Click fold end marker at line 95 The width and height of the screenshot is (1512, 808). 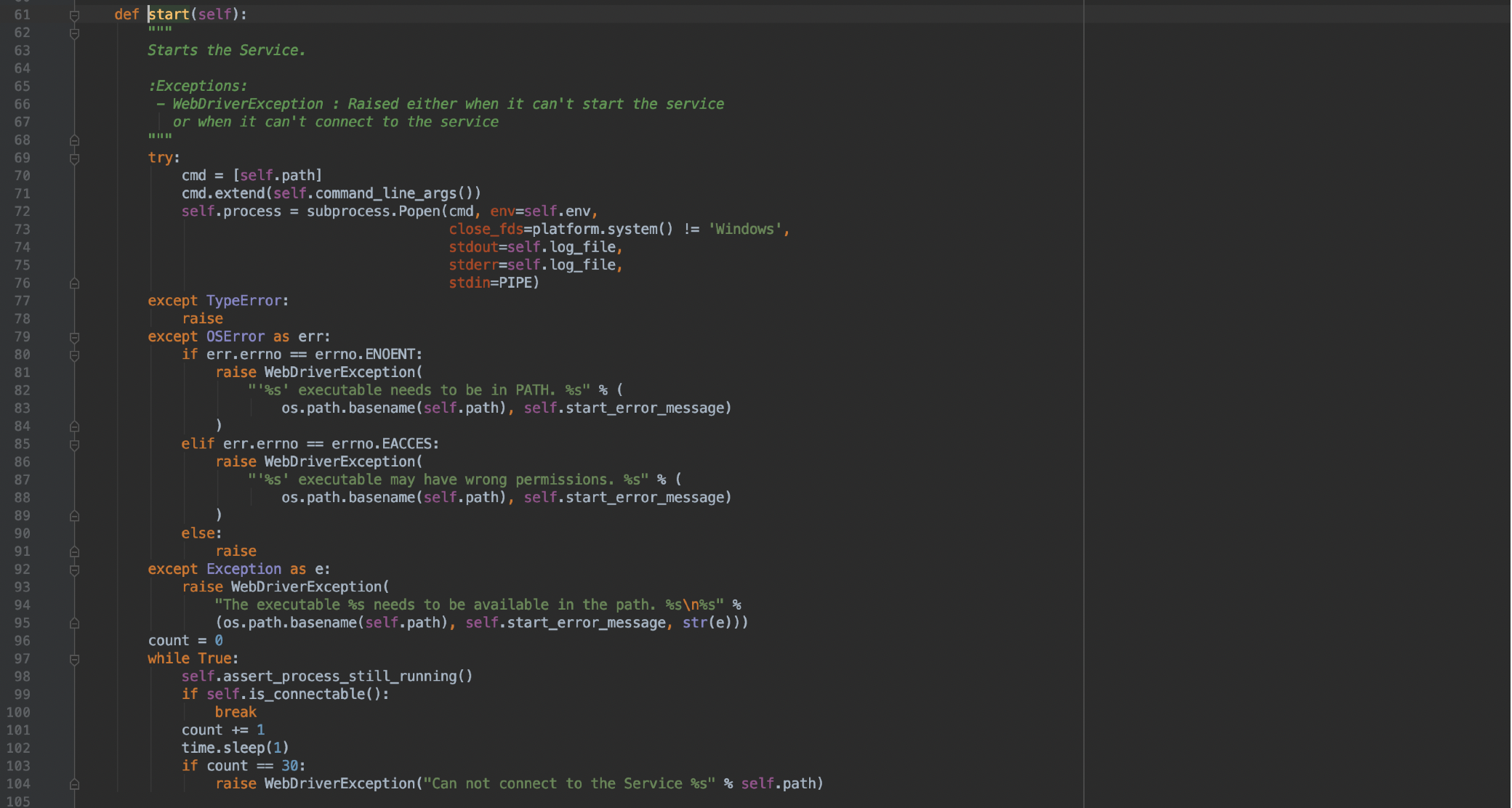click(x=74, y=623)
